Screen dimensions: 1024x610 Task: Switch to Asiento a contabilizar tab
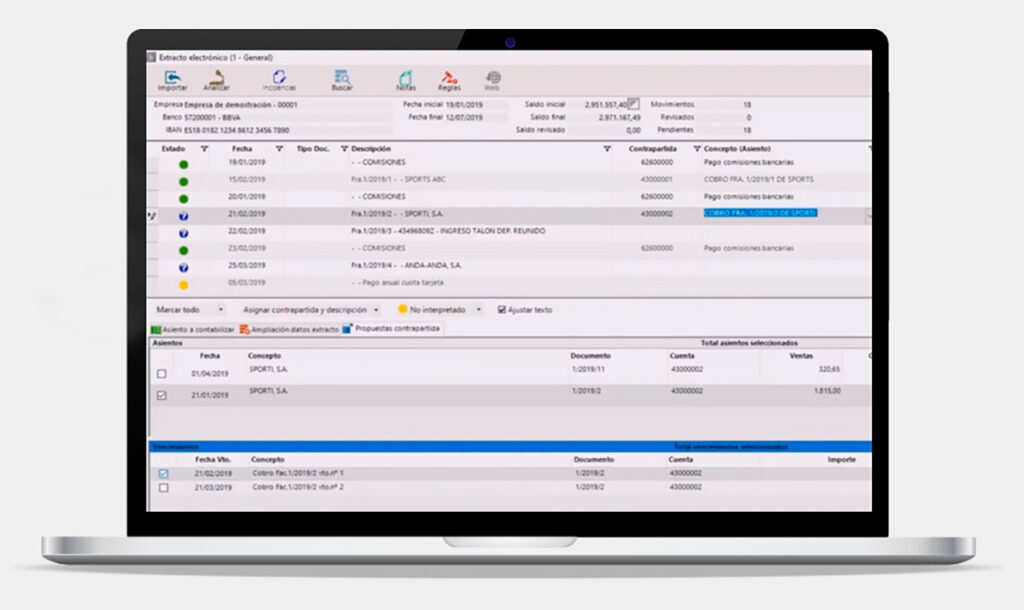coord(193,328)
